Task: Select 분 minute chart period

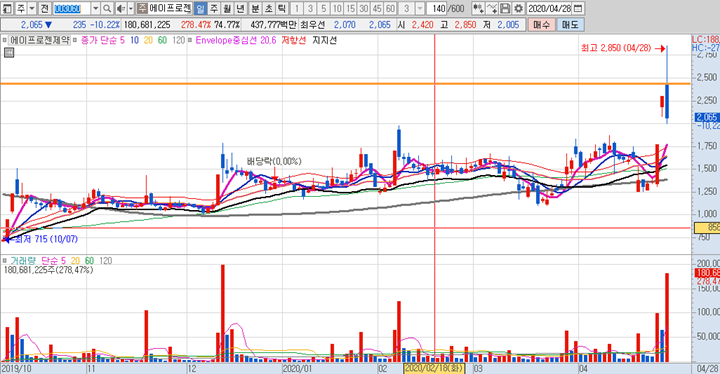Action: click(255, 8)
